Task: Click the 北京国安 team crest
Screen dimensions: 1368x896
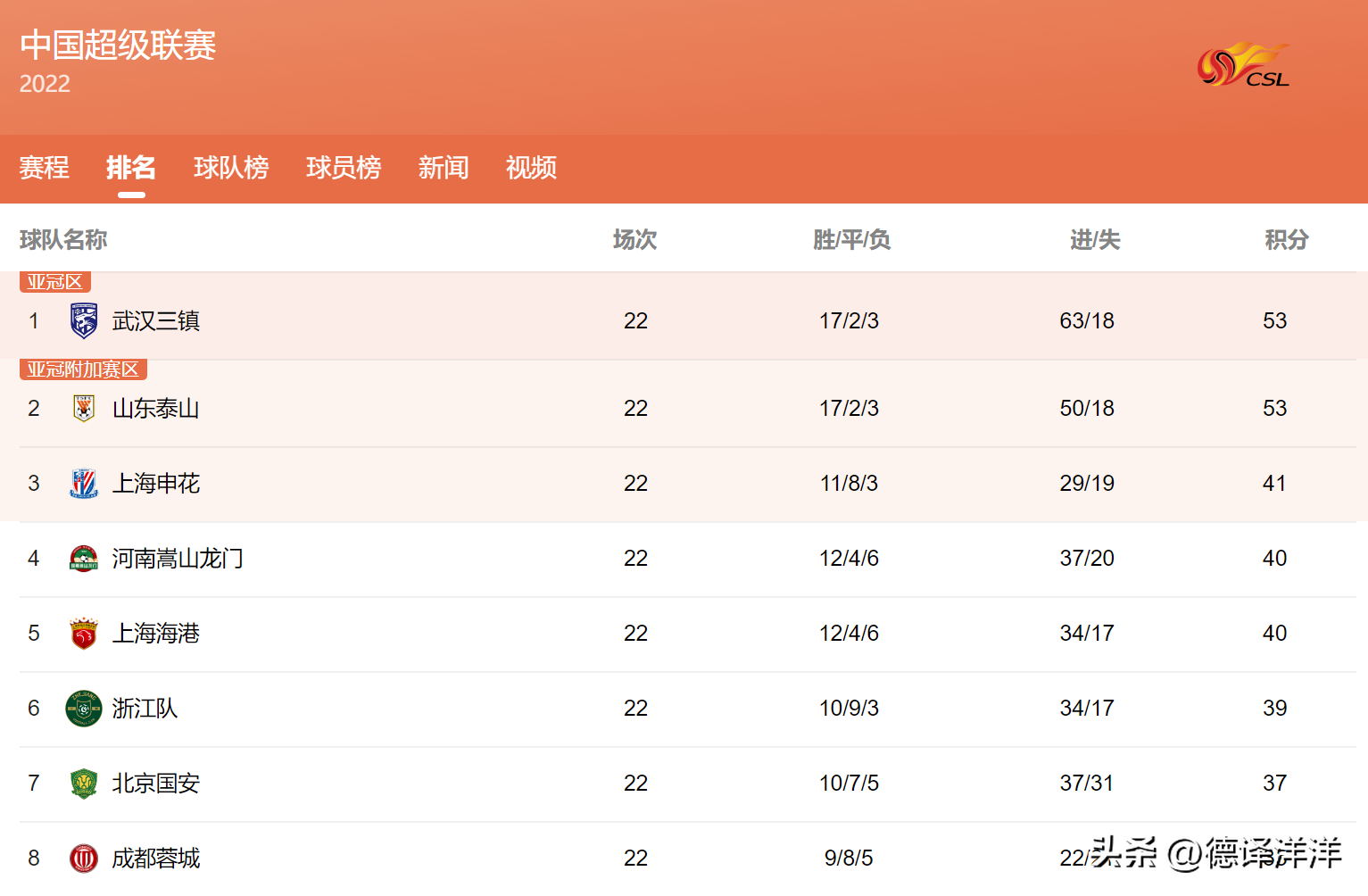Action: [84, 783]
